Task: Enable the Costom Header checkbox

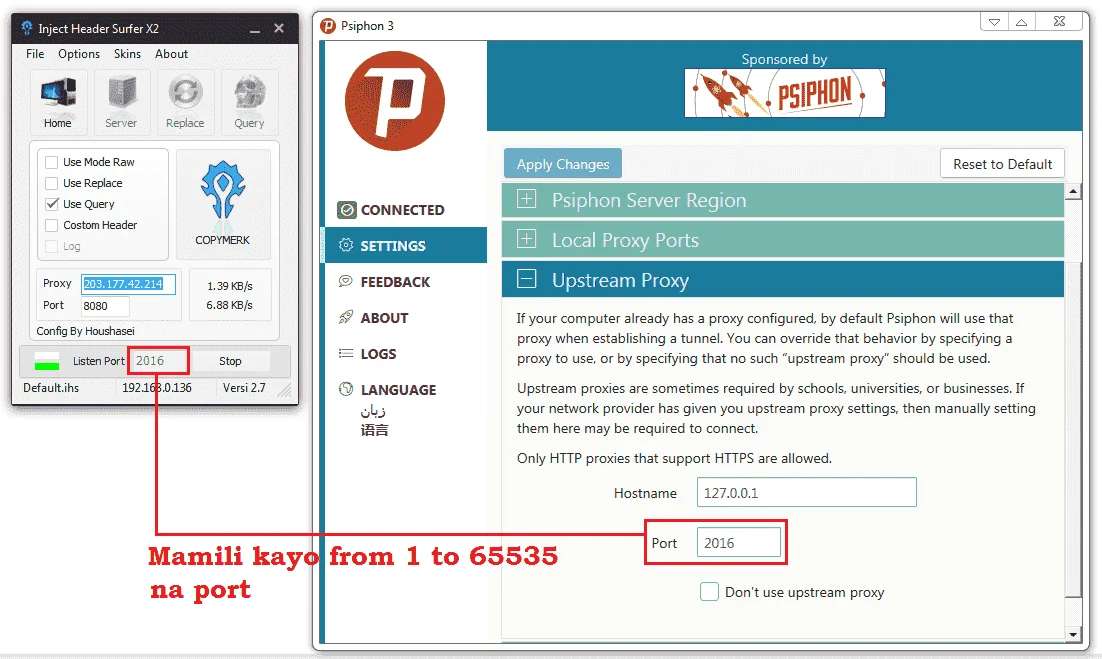Action: (51, 226)
